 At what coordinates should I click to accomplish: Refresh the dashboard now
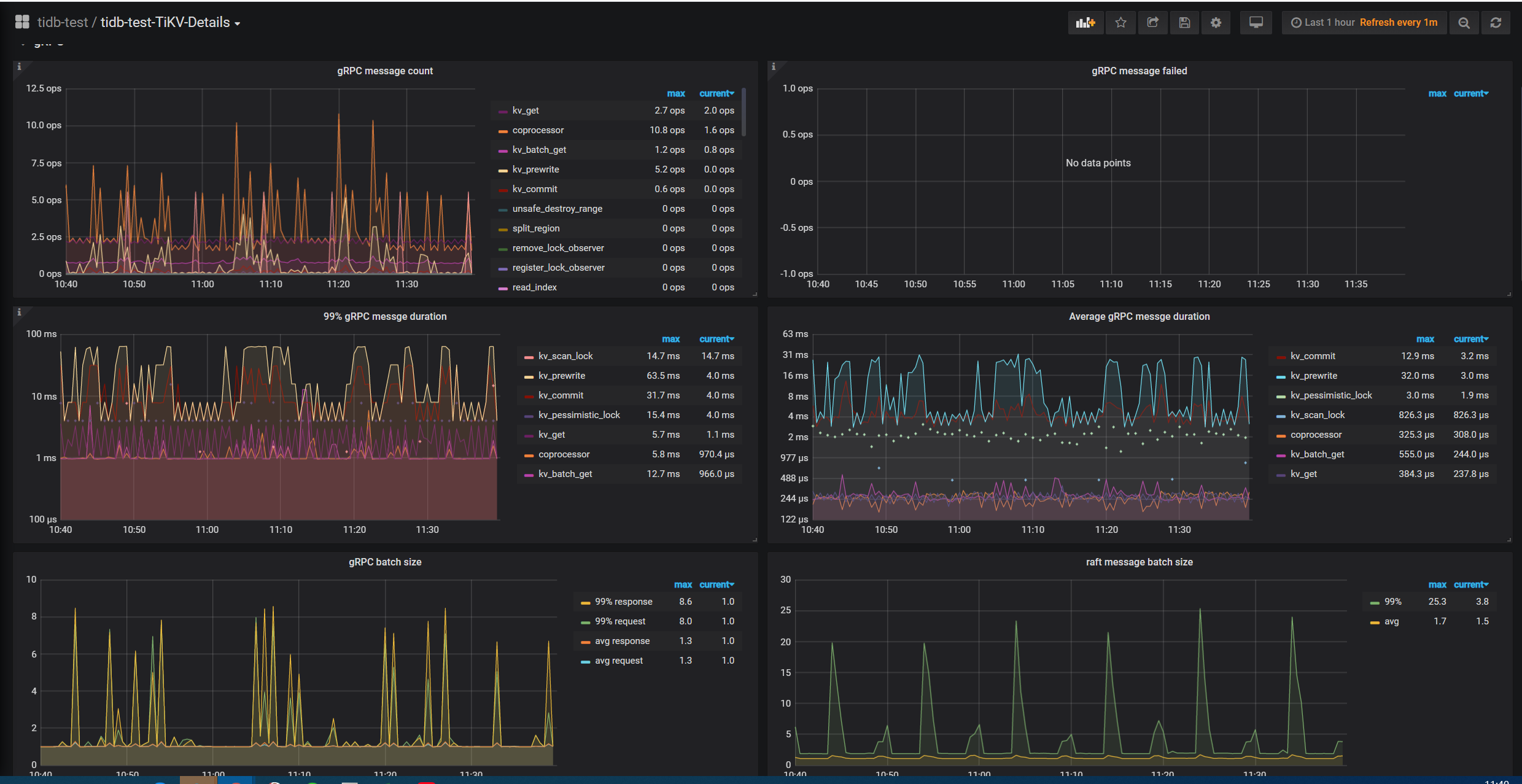click(x=1496, y=23)
